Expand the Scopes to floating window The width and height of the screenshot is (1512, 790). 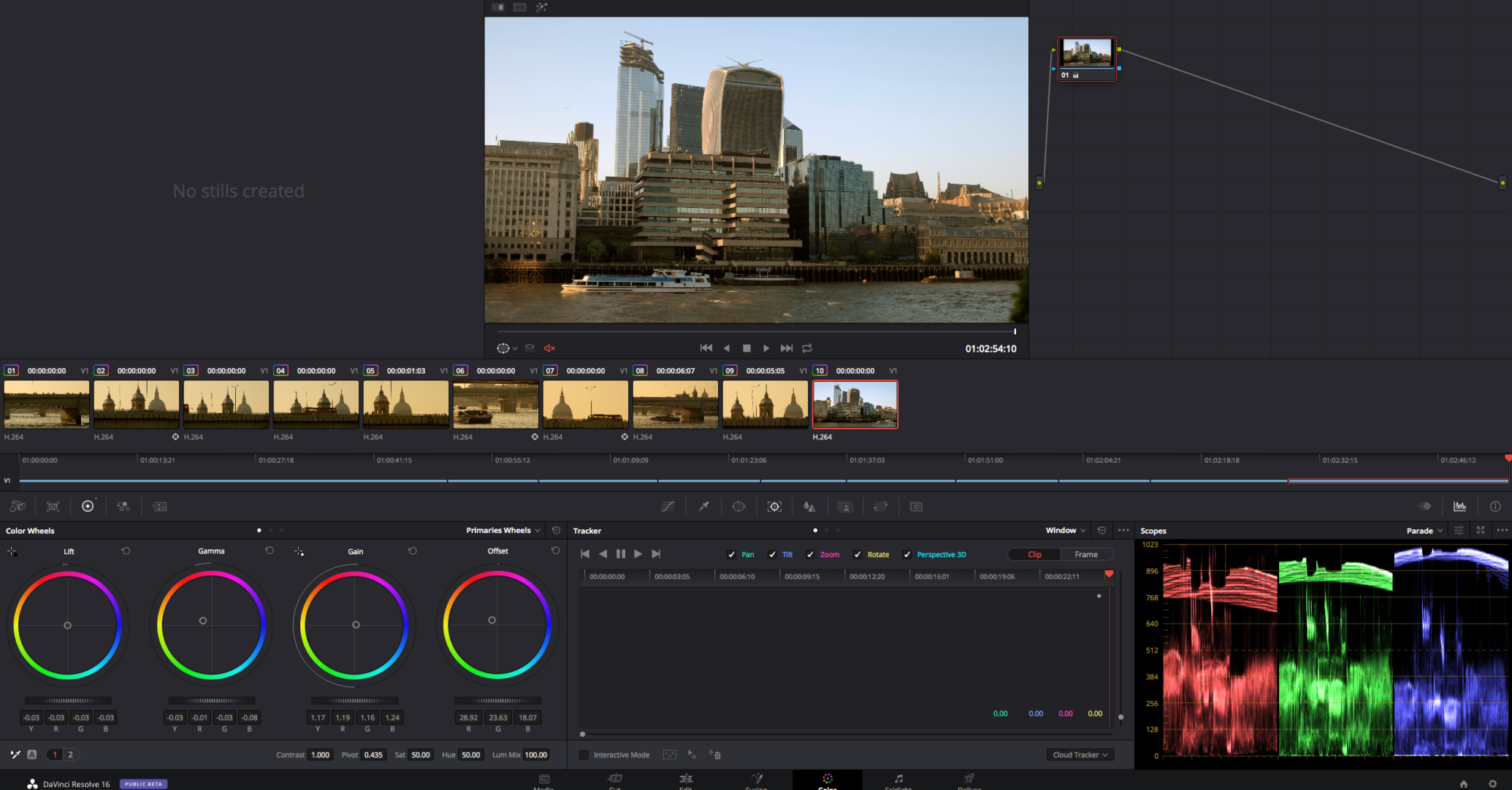tap(1480, 531)
